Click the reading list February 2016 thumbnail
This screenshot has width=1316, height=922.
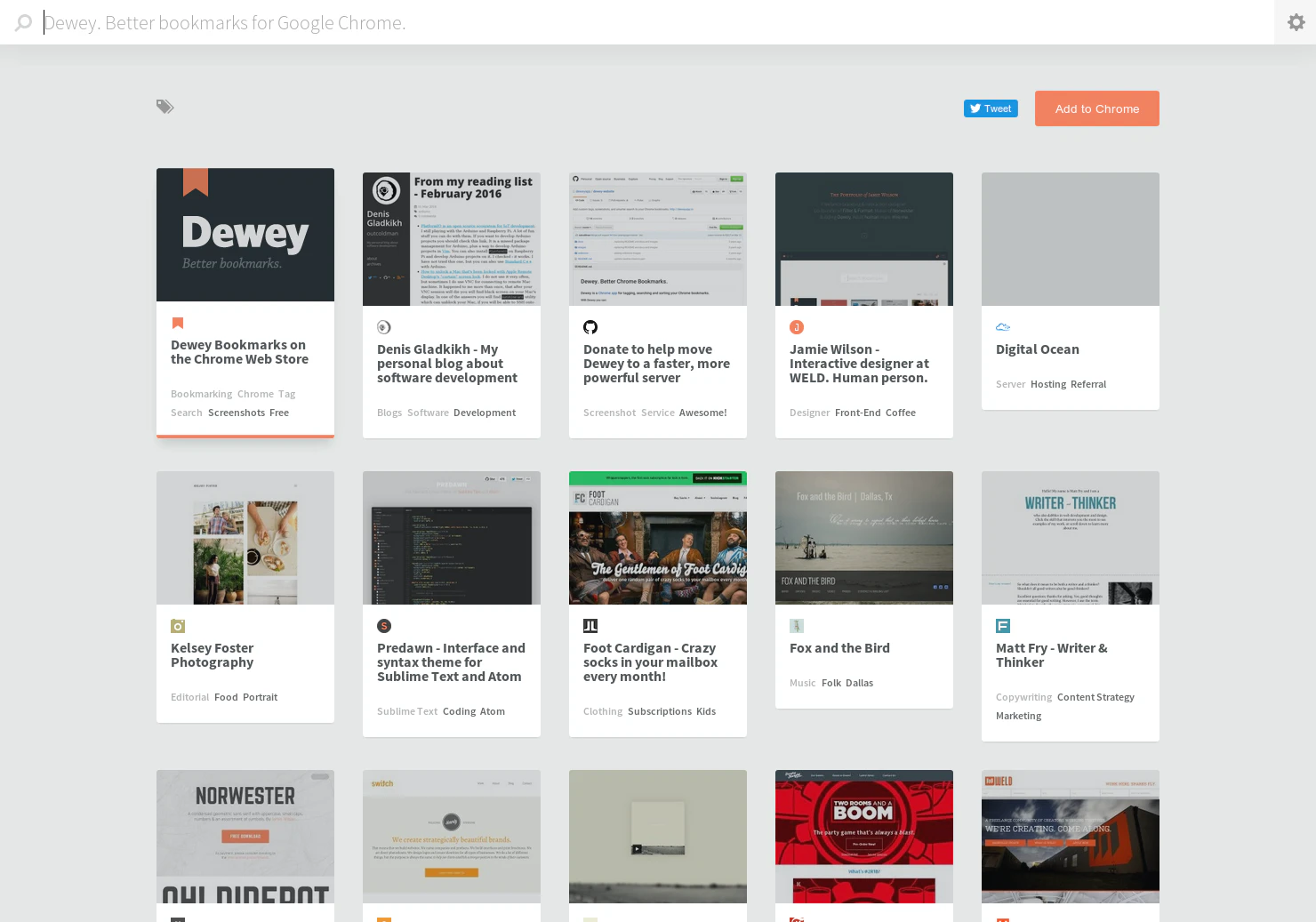pos(452,239)
